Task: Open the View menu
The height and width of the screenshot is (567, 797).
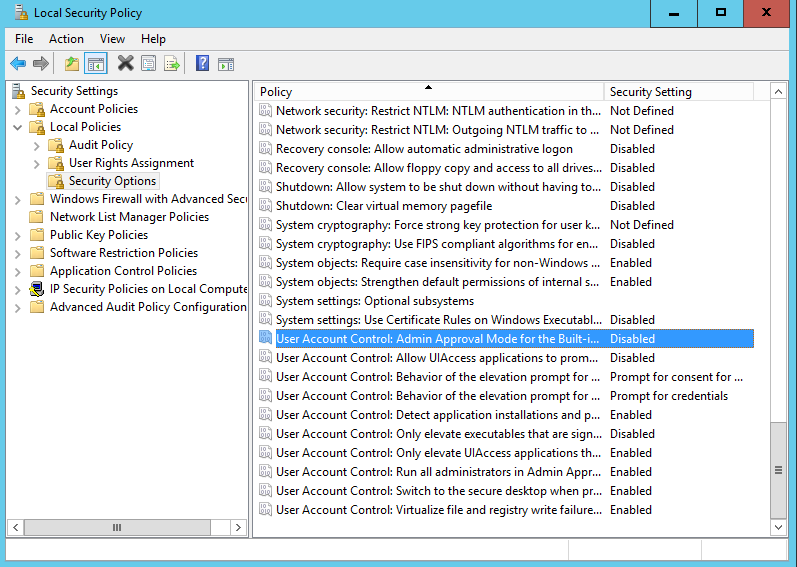Action: point(112,39)
